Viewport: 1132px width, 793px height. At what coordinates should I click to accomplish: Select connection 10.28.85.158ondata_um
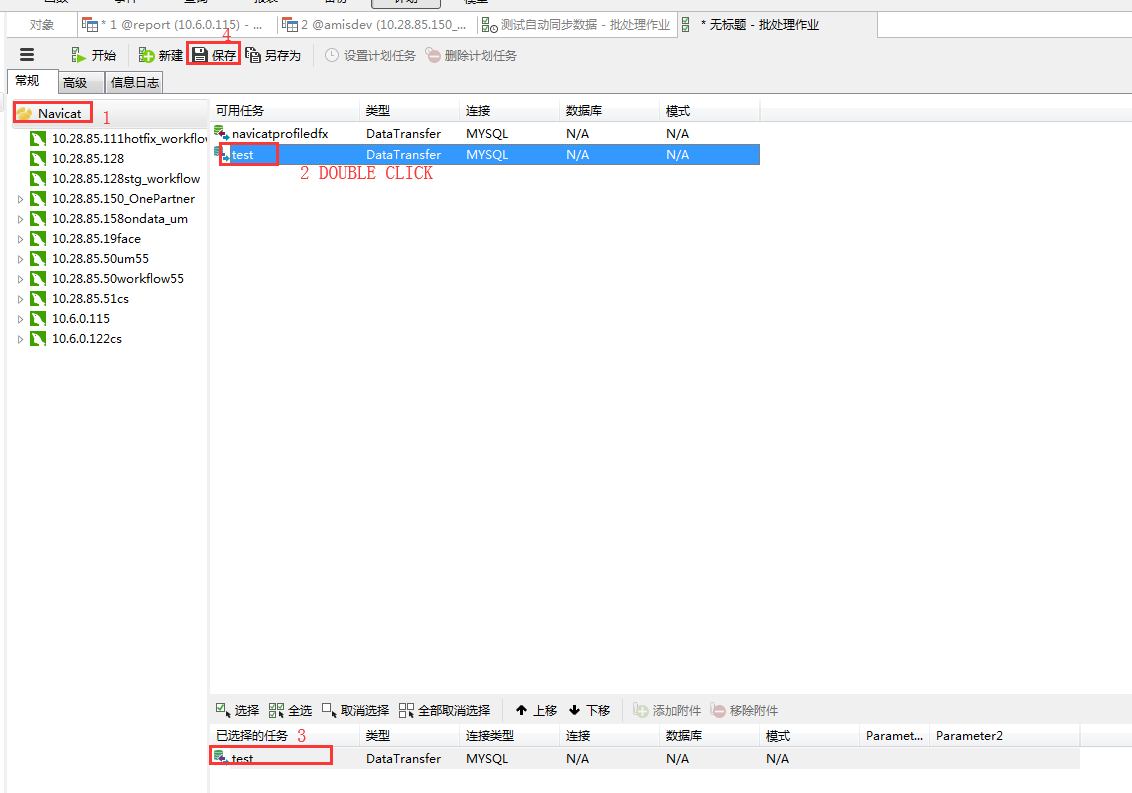(x=109, y=218)
